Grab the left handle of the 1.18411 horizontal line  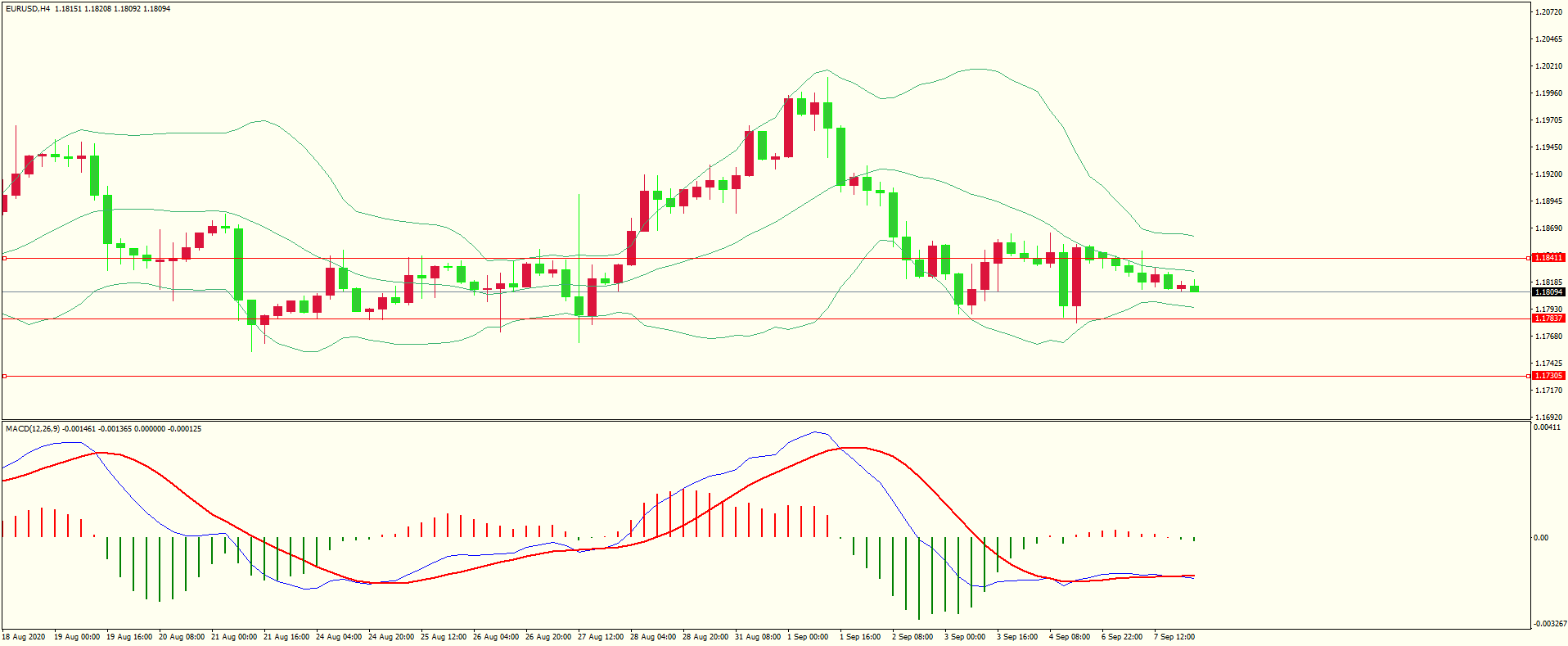pos(4,258)
